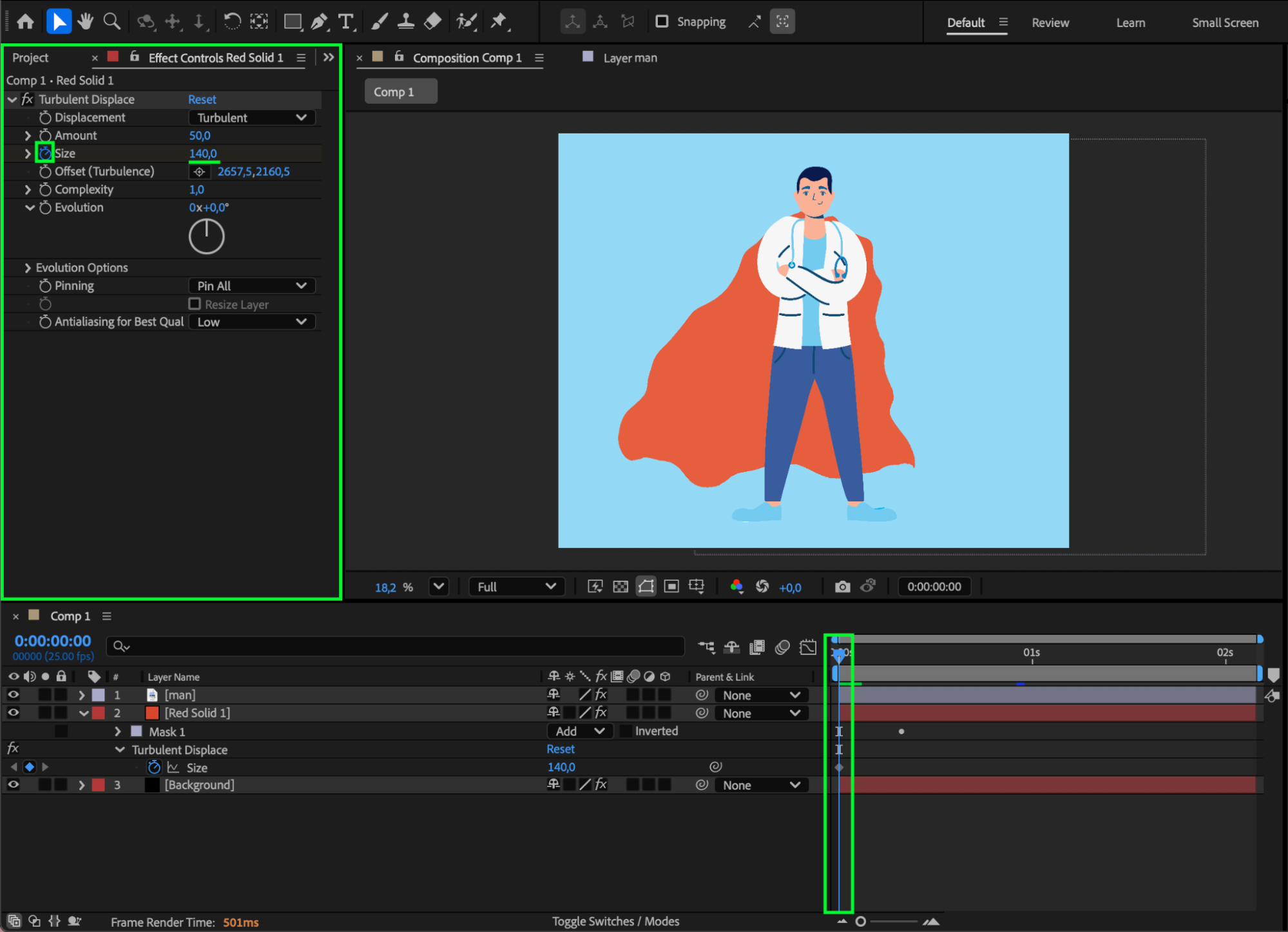
Task: Click the Comp 1 breadcrumb button
Action: tap(401, 92)
